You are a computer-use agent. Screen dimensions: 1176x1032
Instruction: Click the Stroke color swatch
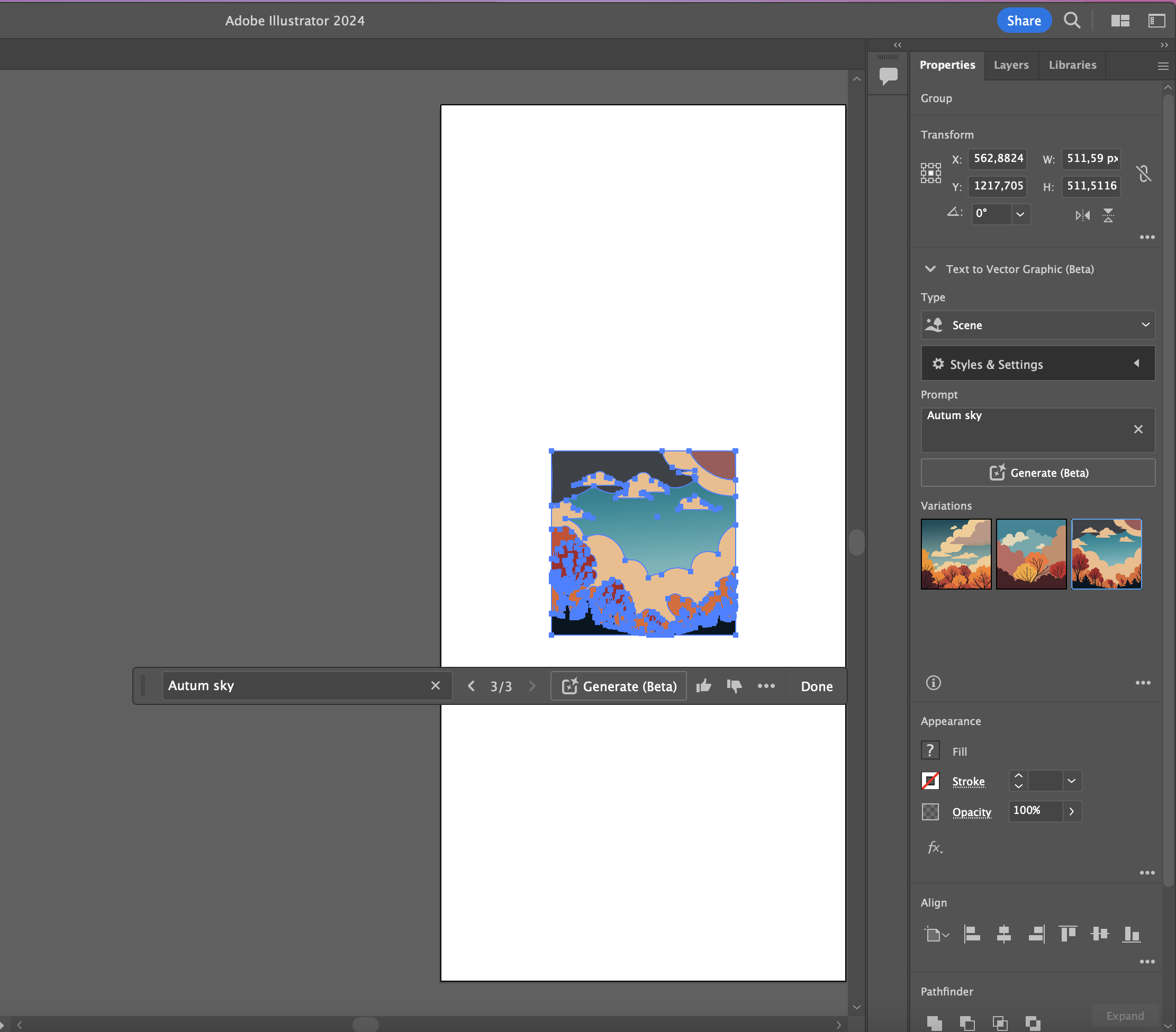click(930, 781)
